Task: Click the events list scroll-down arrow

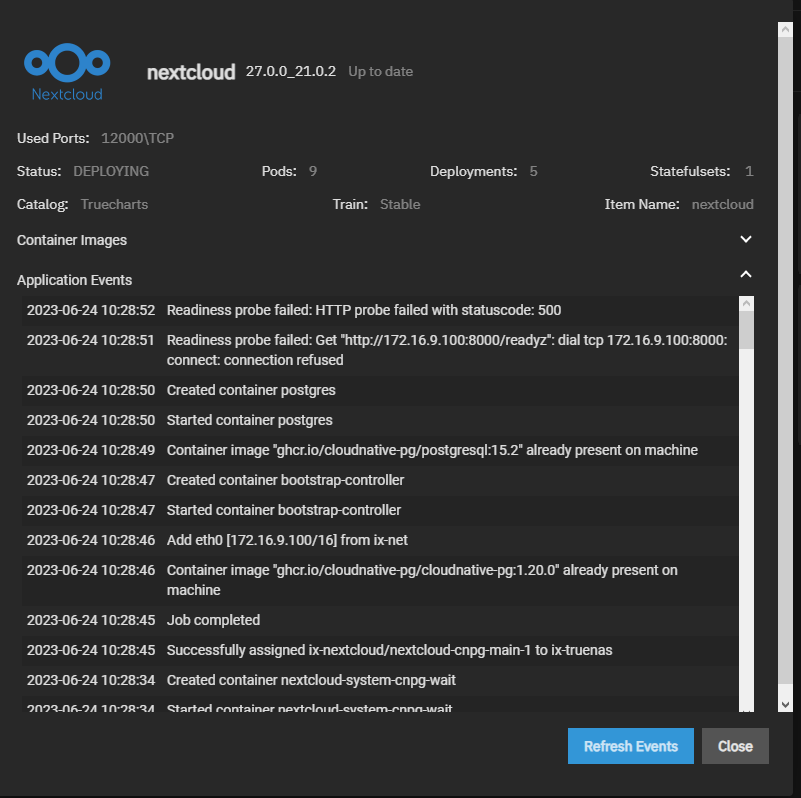Action: [746, 705]
